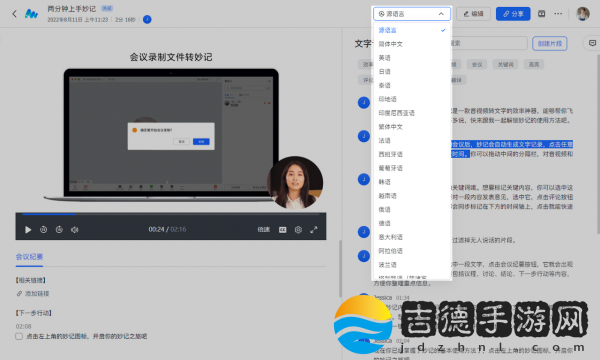The image size is (600, 360).
Task: Click the 编辑 edit button
Action: click(x=474, y=14)
